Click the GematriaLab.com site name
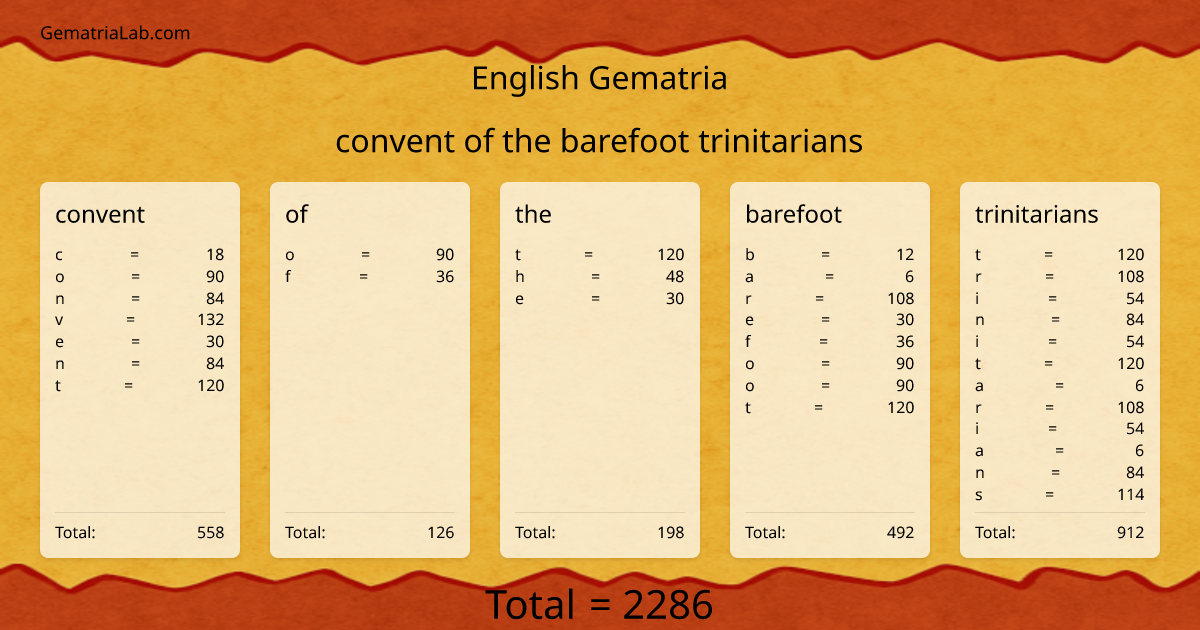1200x630 pixels. (x=115, y=33)
